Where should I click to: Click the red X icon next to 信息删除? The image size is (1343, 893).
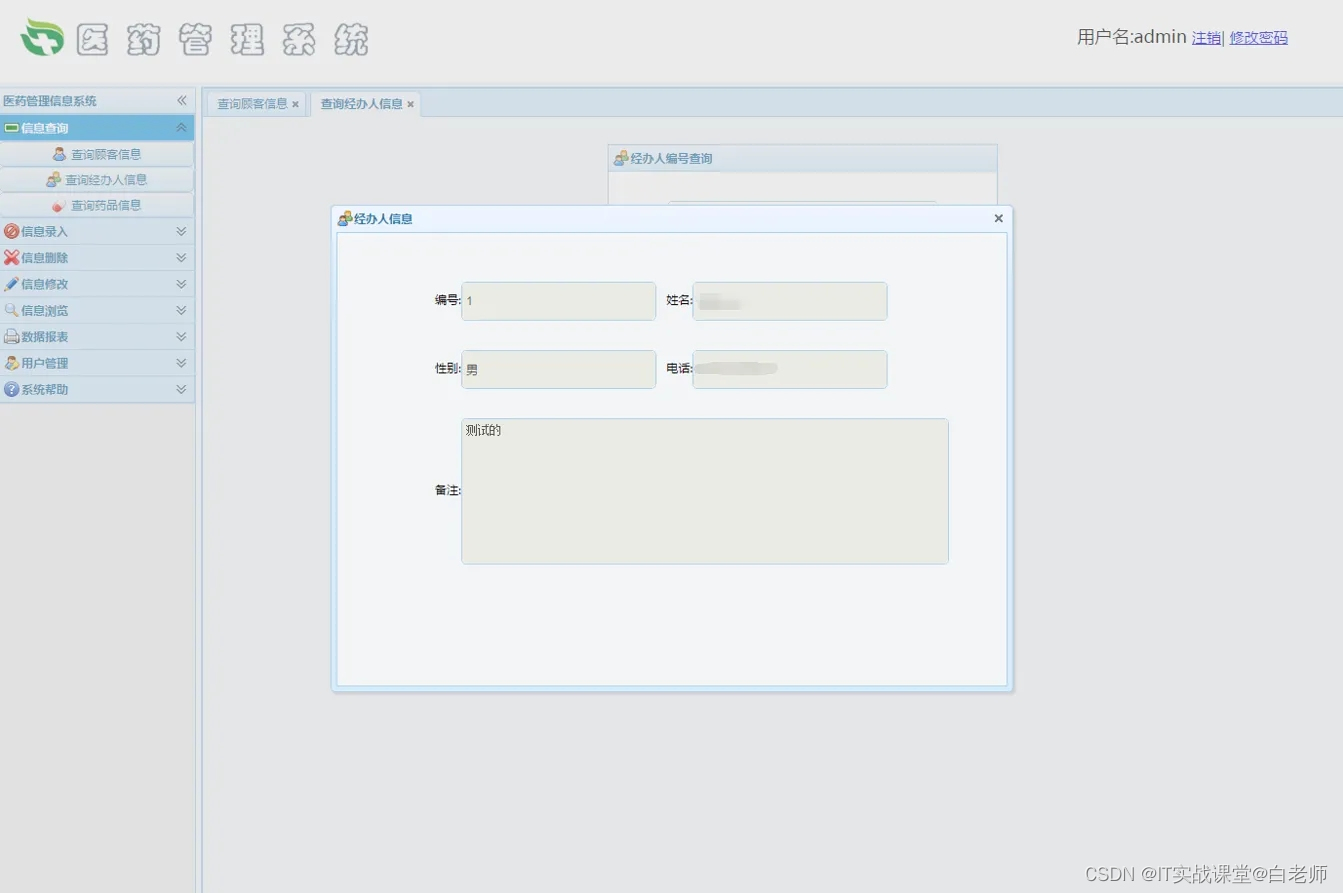pos(11,257)
